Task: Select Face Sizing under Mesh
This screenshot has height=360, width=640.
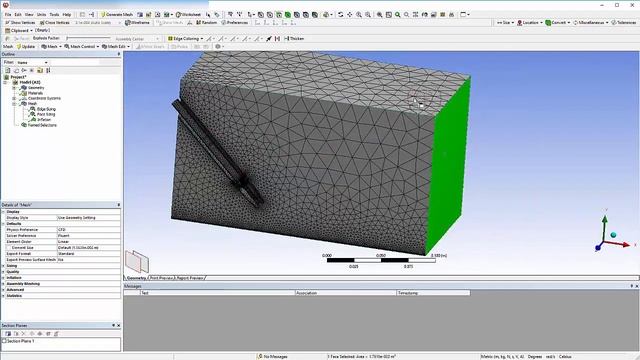Action: tap(46, 114)
